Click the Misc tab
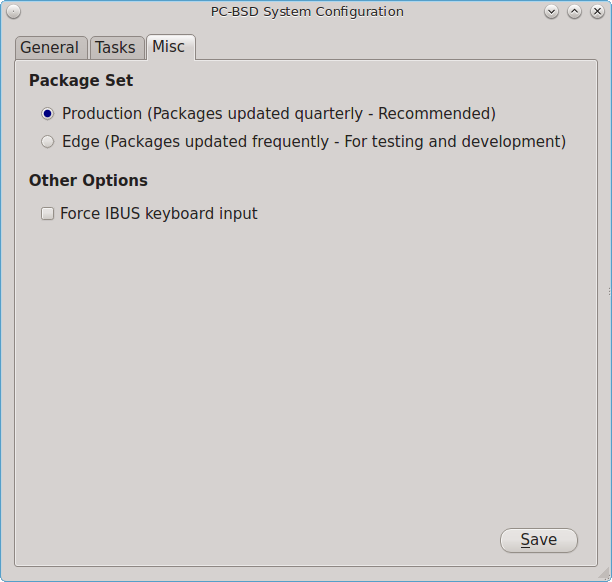Screen dimensions: 612x582 point(168,47)
